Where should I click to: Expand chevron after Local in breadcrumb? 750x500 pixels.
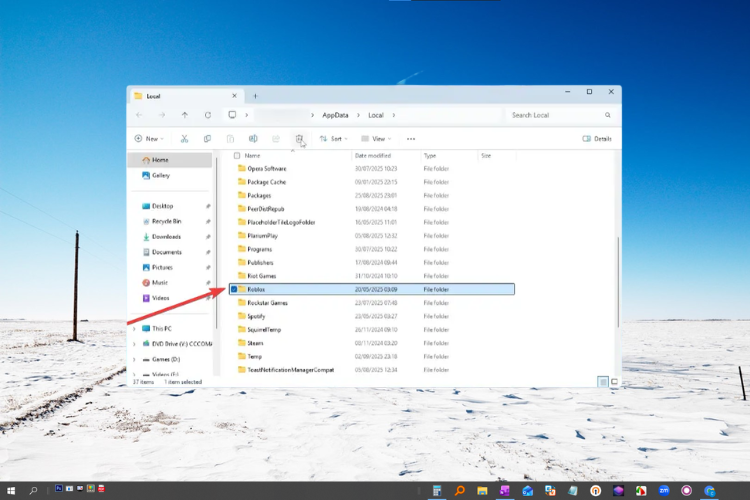point(394,115)
